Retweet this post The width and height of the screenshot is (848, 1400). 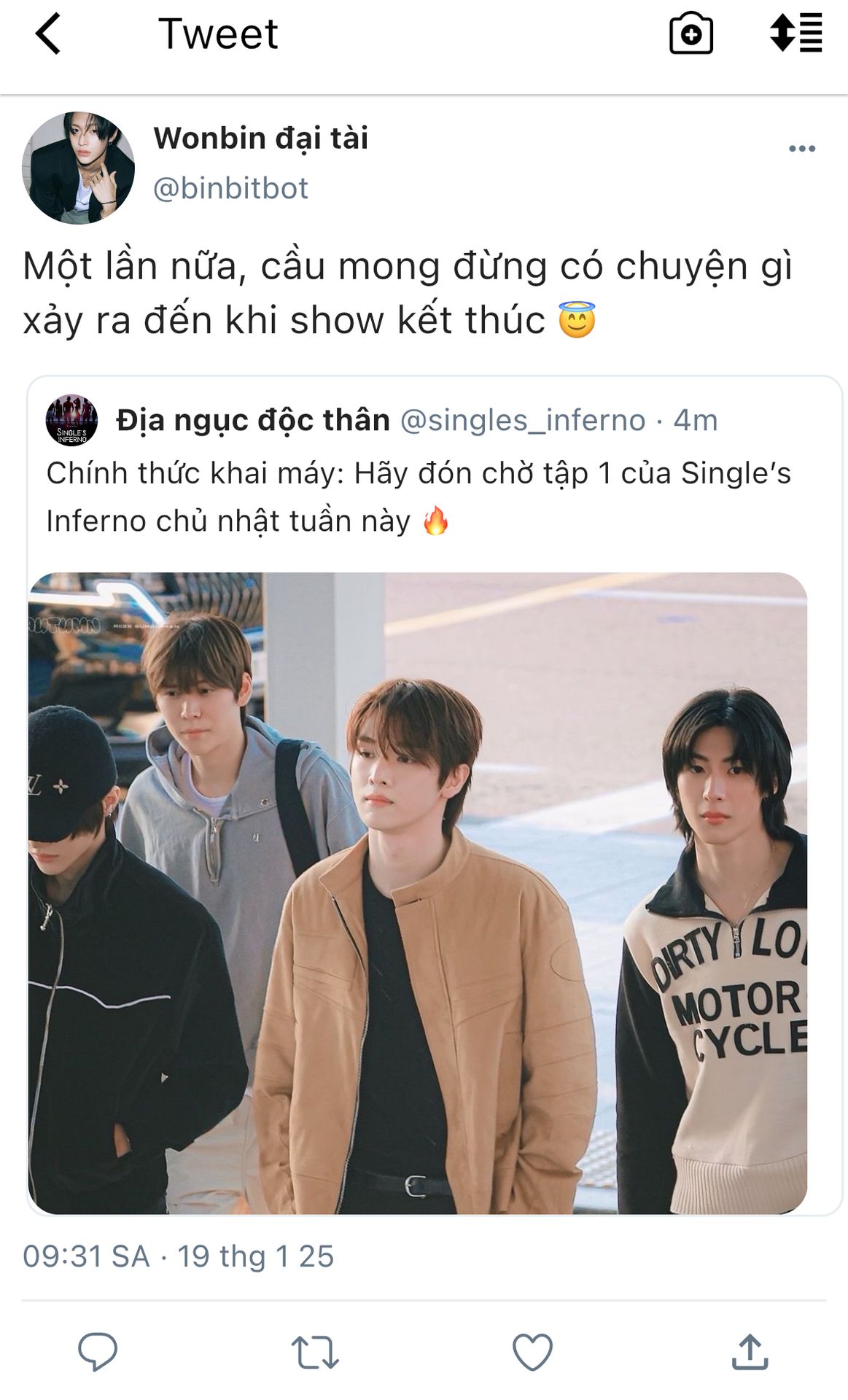coord(315,1352)
